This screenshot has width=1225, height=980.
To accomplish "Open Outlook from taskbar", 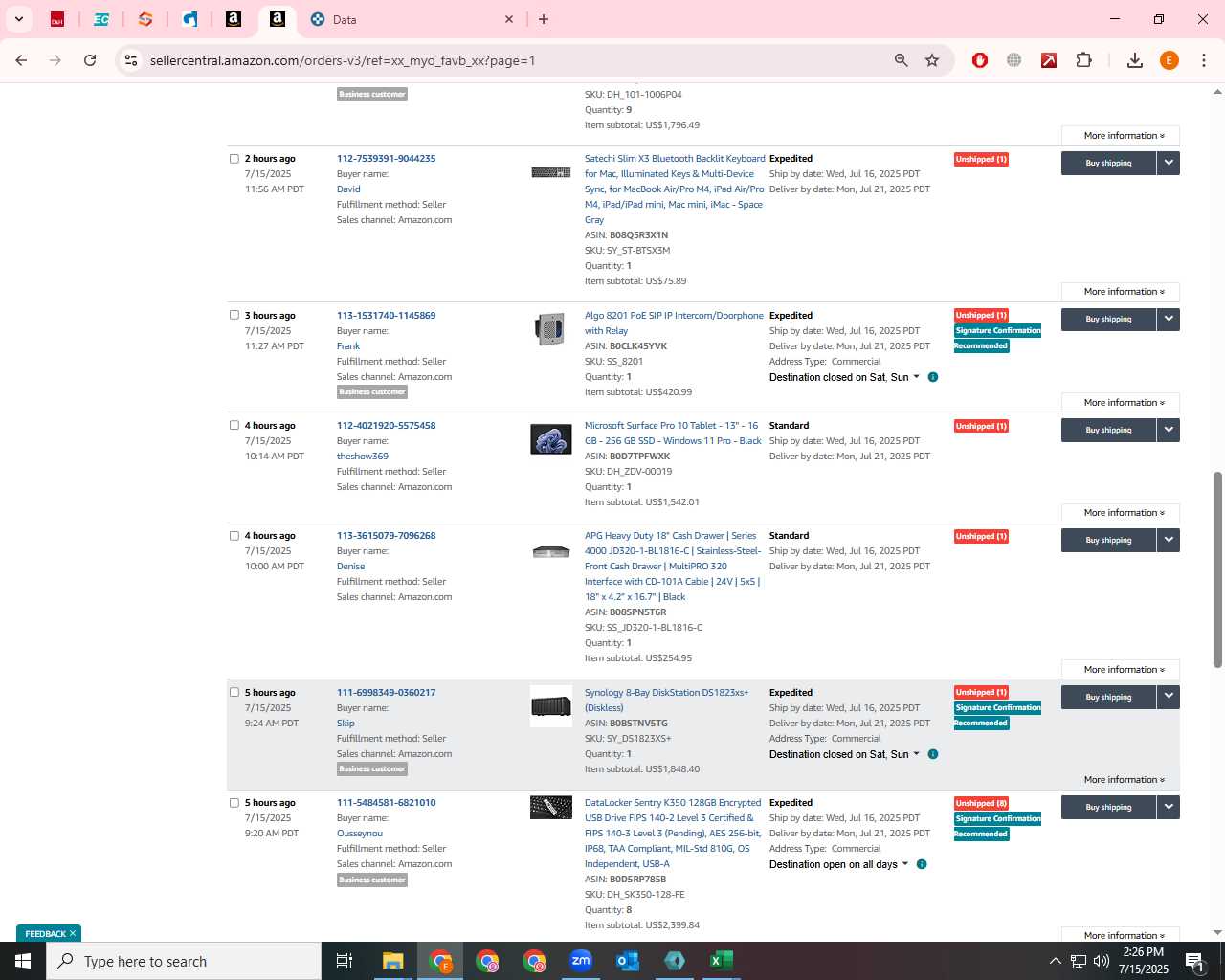I will [x=628, y=961].
